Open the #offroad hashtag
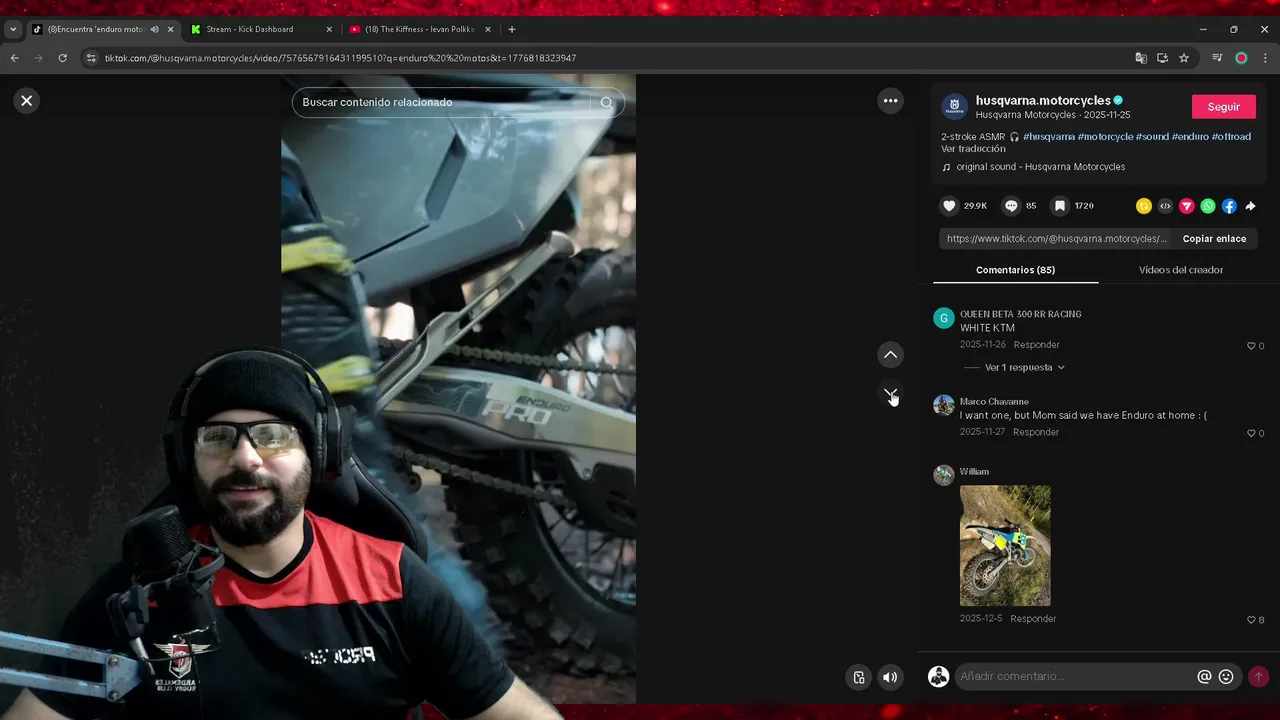The height and width of the screenshot is (720, 1280). 1231,137
